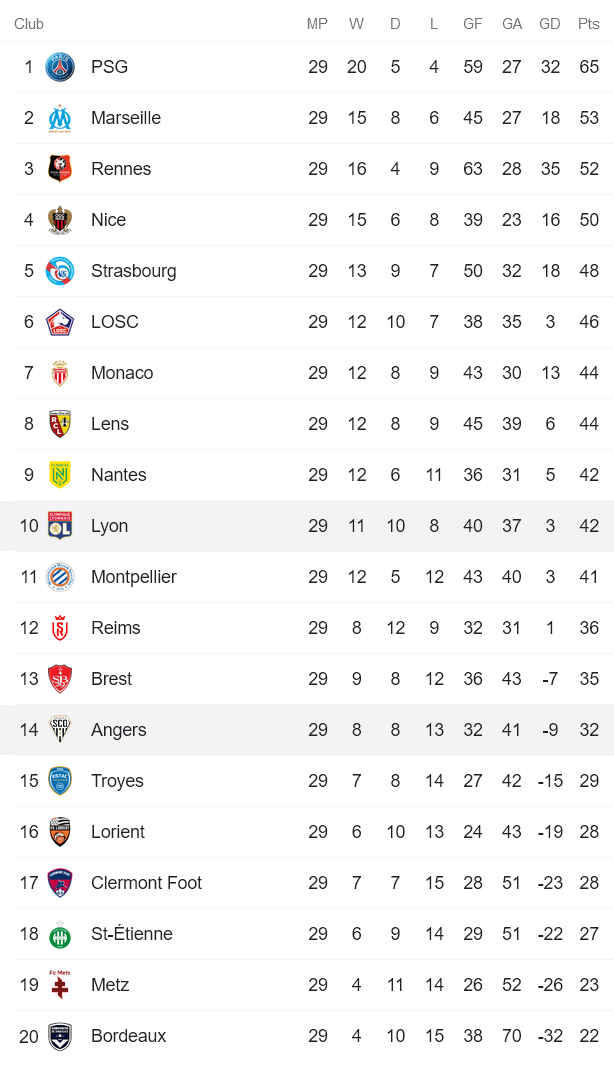This screenshot has height=1066, width=614.
Task: Click the Club column header
Action: pyautogui.click(x=28, y=24)
